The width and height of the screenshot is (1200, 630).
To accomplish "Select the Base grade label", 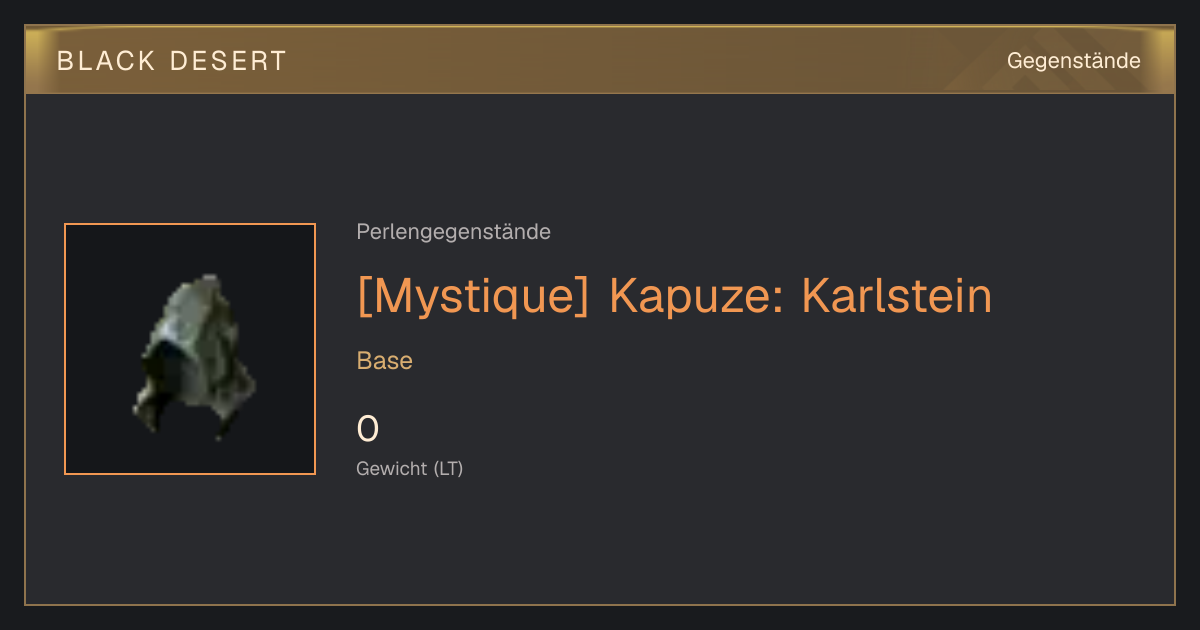I will 385,361.
